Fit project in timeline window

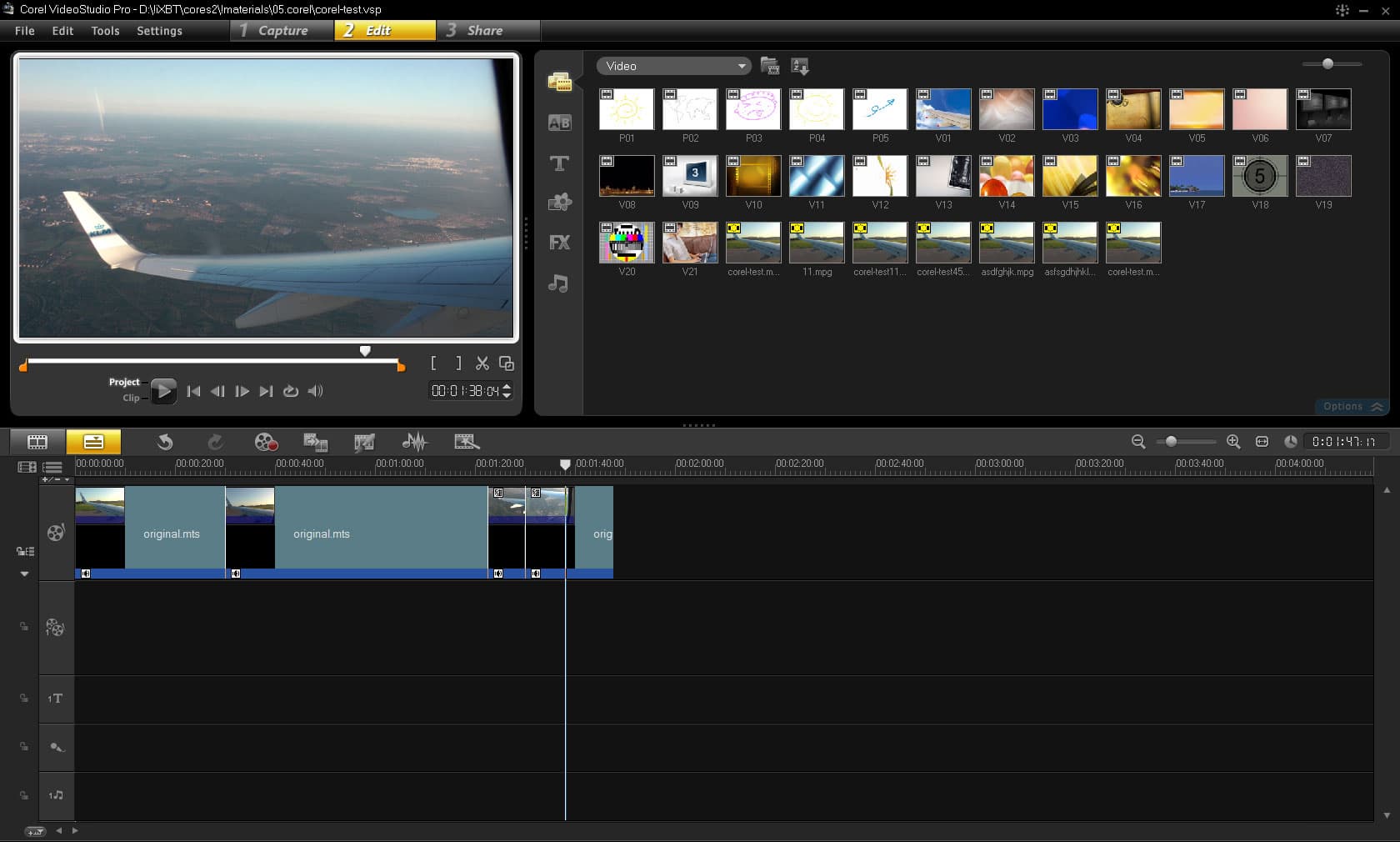click(1262, 442)
